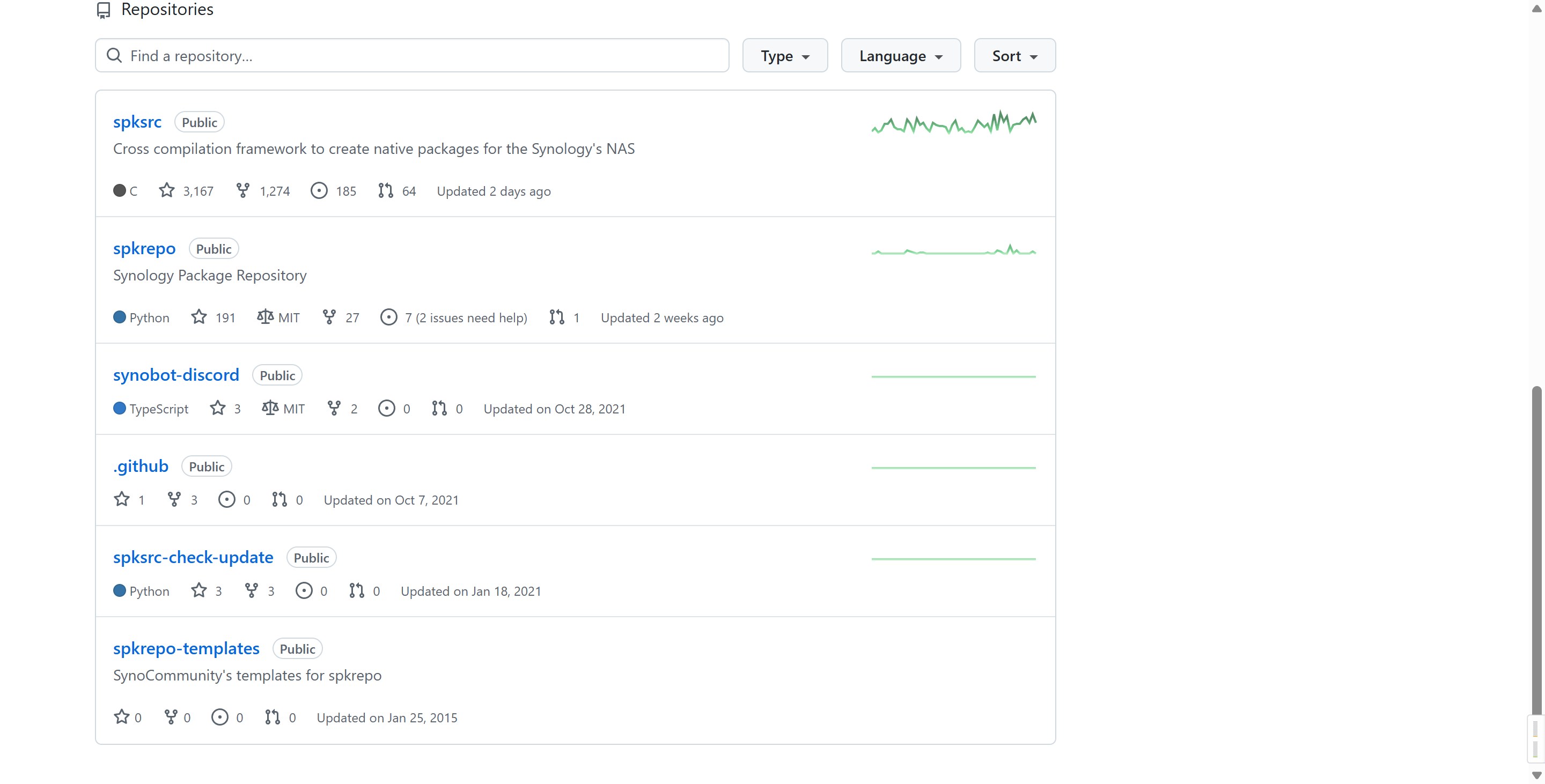Open the spkrepo-templates repository

(x=187, y=648)
